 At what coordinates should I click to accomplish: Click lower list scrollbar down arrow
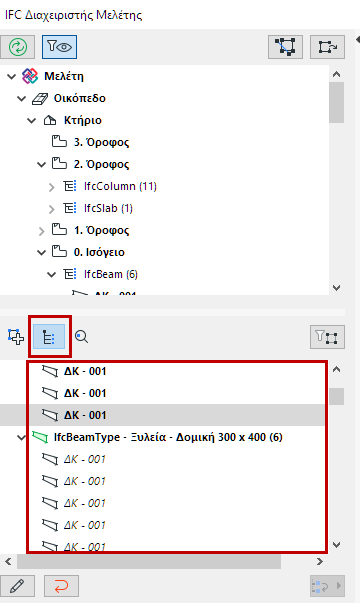click(337, 545)
